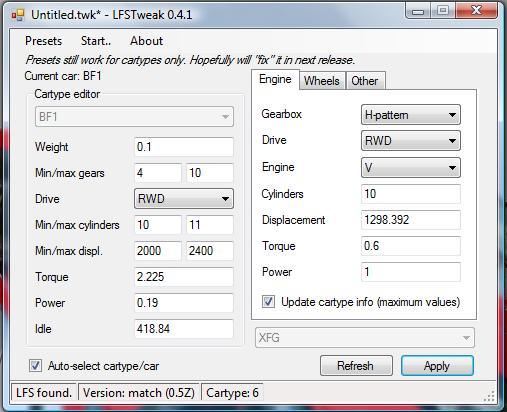Open the Presets menu
The image size is (507, 412).
pos(44,41)
